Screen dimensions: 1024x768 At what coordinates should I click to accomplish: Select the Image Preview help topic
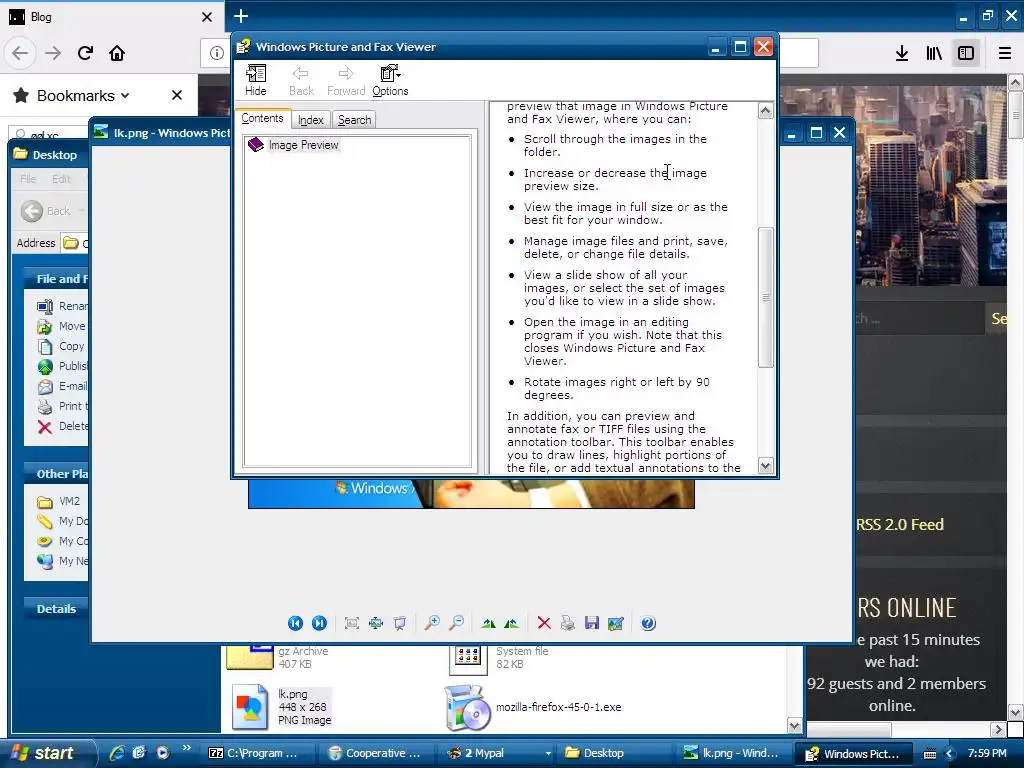(303, 145)
